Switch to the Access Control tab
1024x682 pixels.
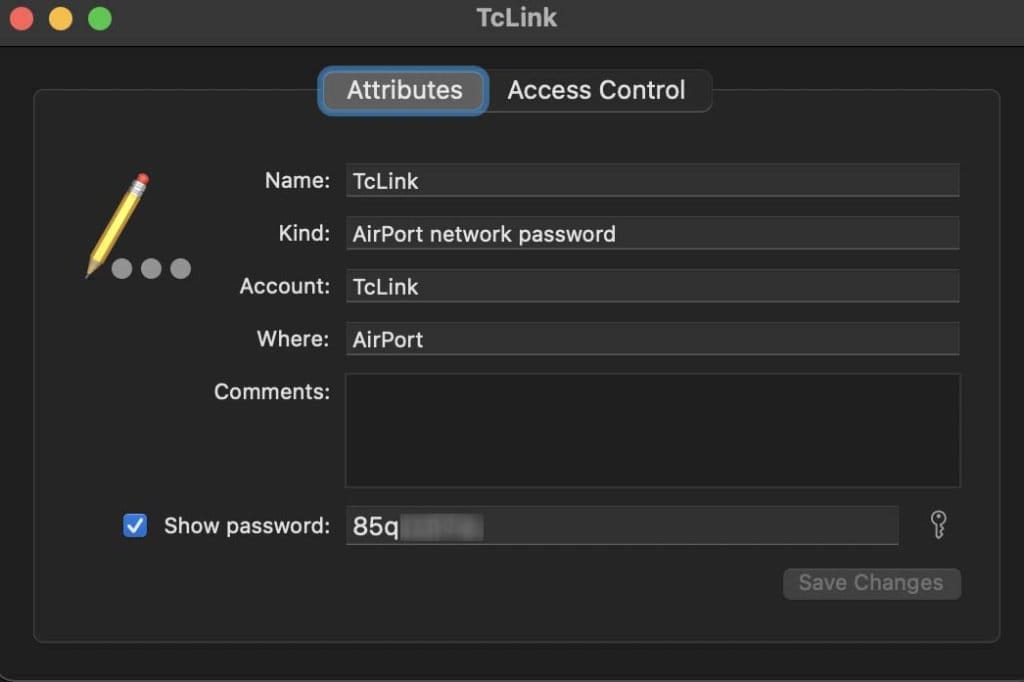[597, 90]
